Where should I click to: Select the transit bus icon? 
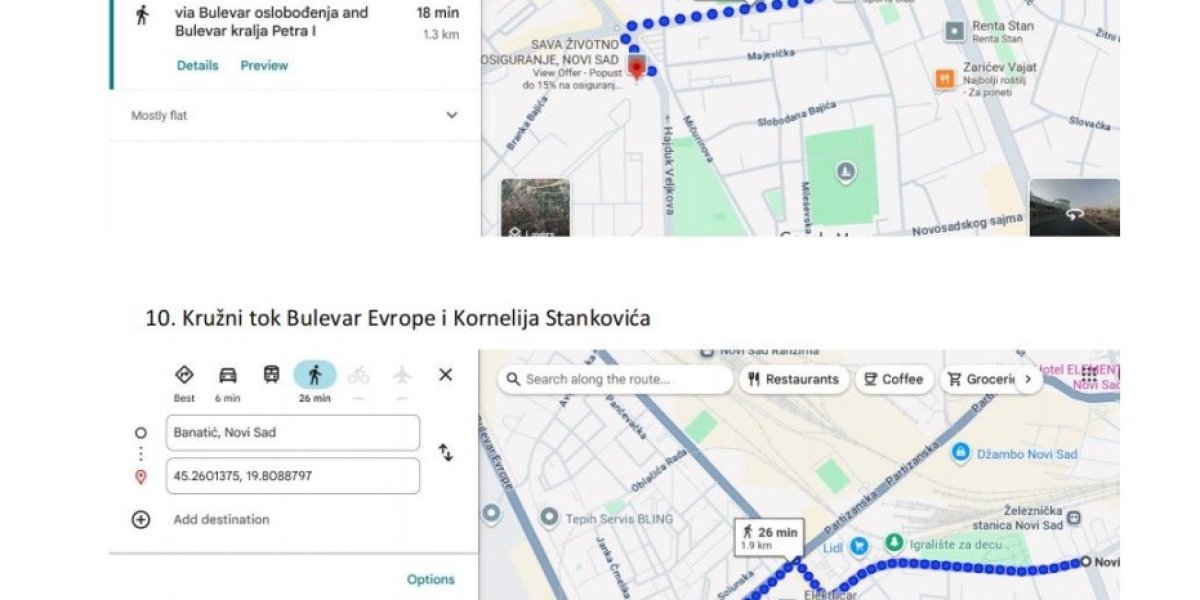[271, 375]
